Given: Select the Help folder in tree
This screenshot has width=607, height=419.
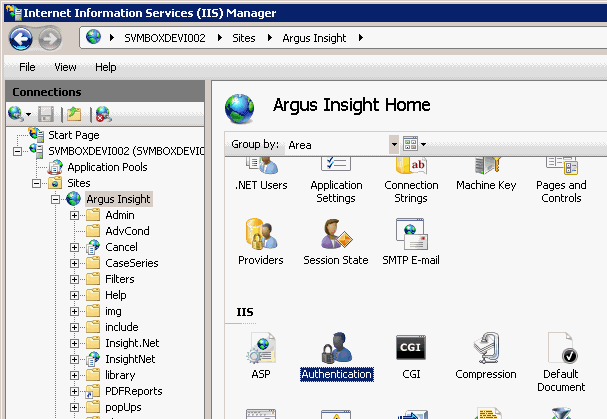Looking at the screenshot, I should tap(116, 295).
